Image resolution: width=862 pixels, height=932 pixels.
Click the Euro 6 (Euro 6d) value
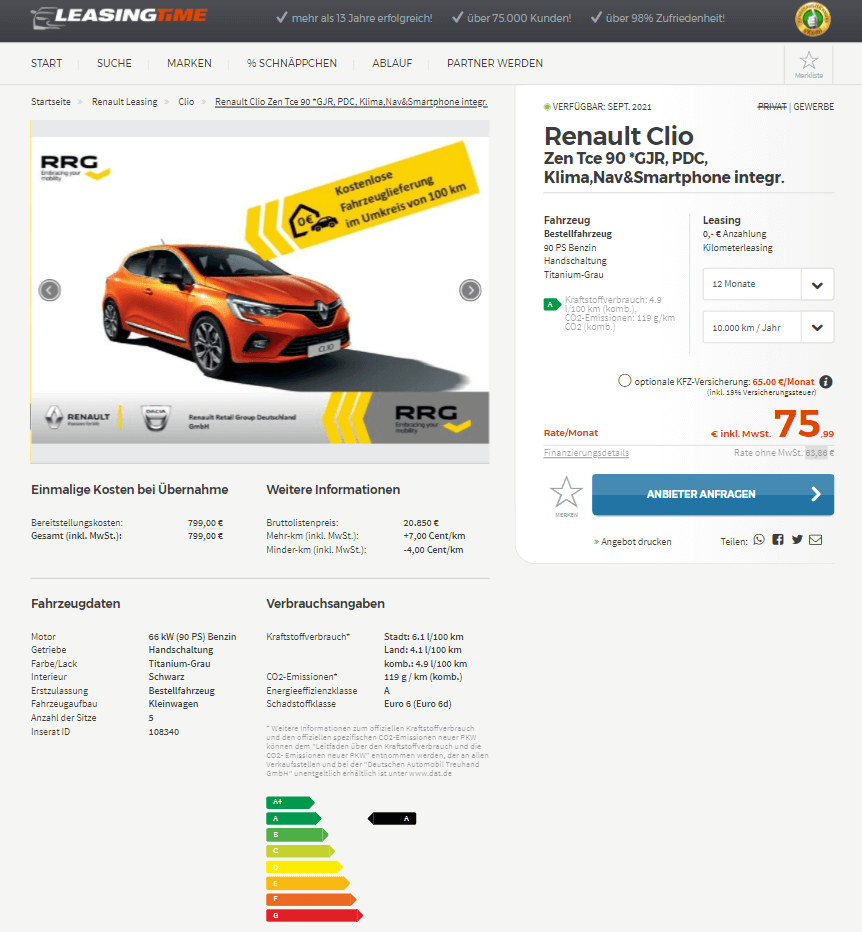coord(417,704)
